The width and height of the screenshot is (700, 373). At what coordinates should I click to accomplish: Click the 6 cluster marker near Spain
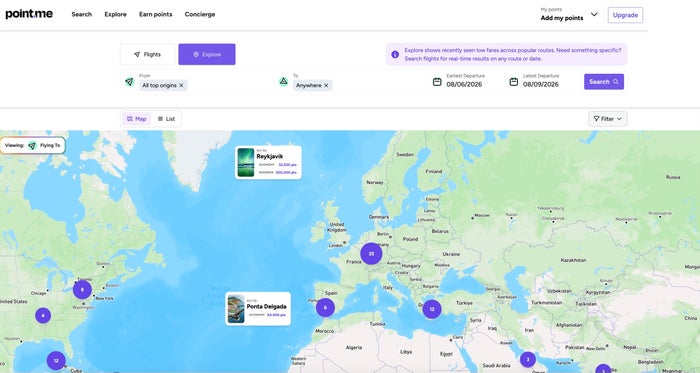click(x=325, y=307)
